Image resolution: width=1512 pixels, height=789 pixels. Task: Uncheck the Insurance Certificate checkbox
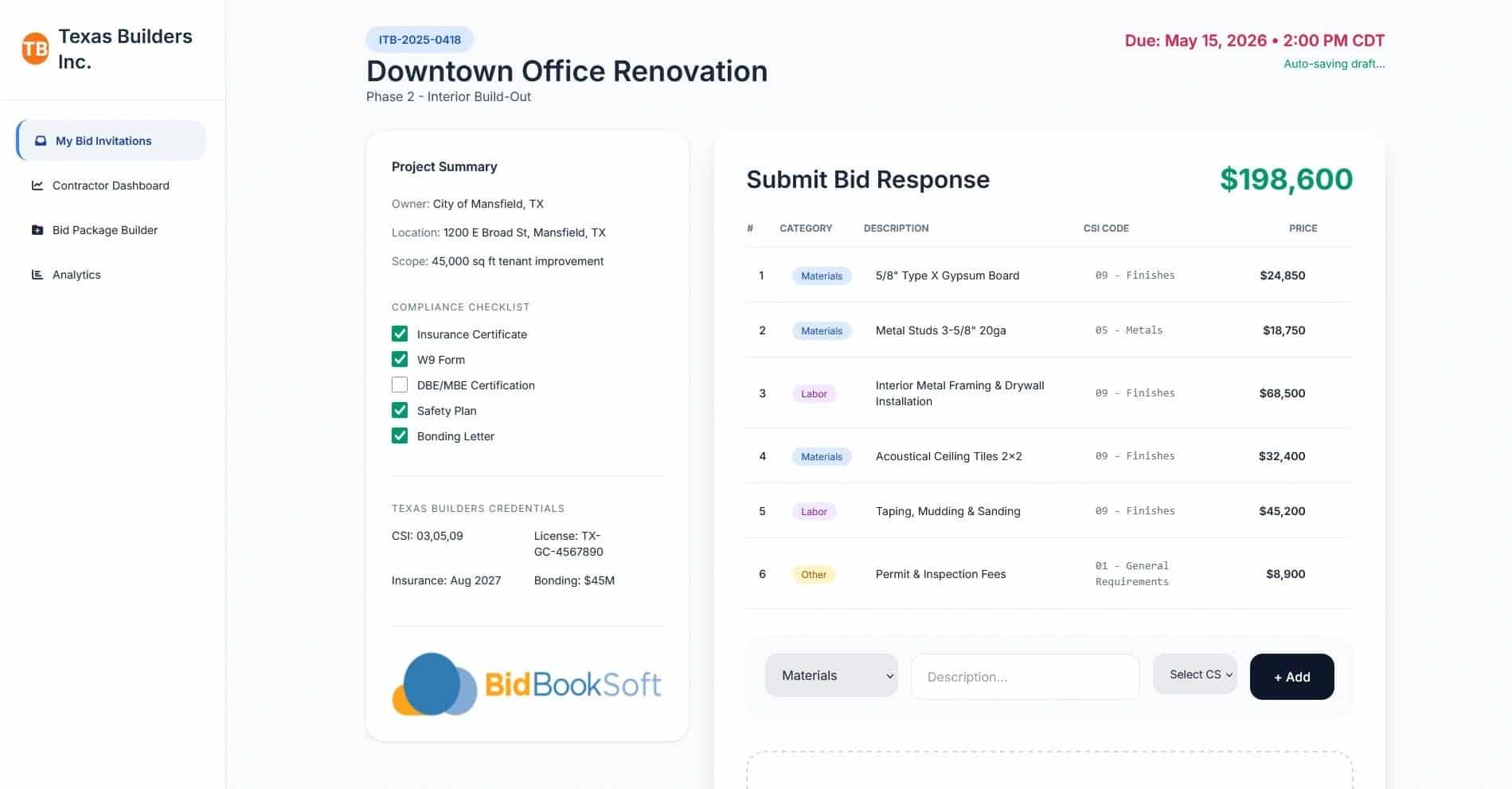(400, 334)
